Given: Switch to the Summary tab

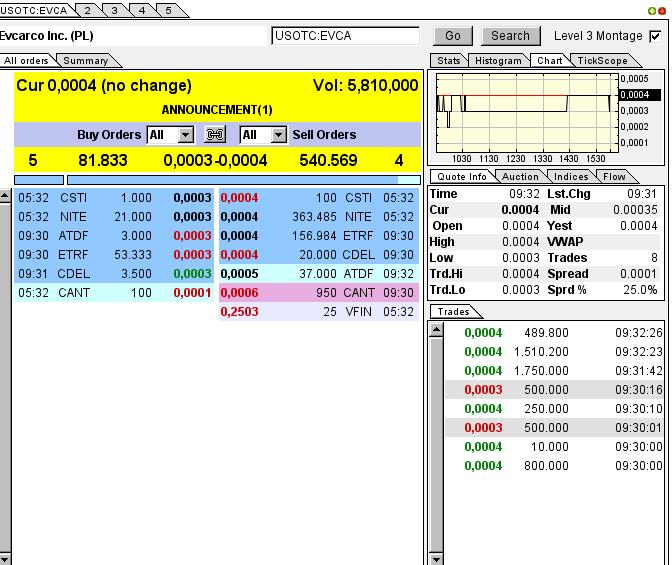Looking at the screenshot, I should coord(86,61).
